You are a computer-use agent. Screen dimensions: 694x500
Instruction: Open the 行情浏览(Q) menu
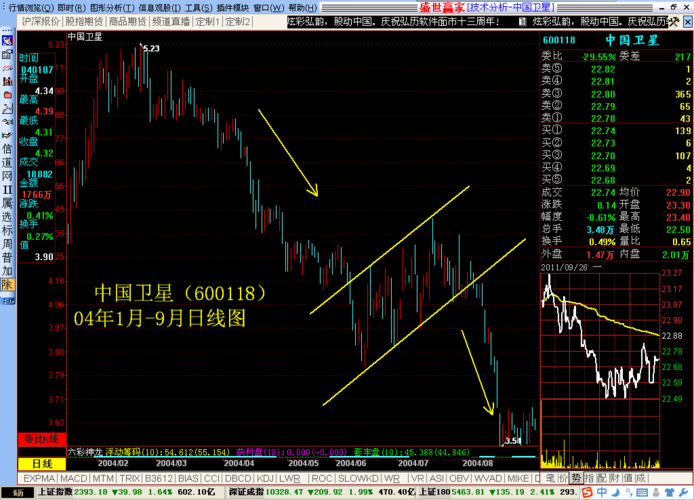pos(31,8)
